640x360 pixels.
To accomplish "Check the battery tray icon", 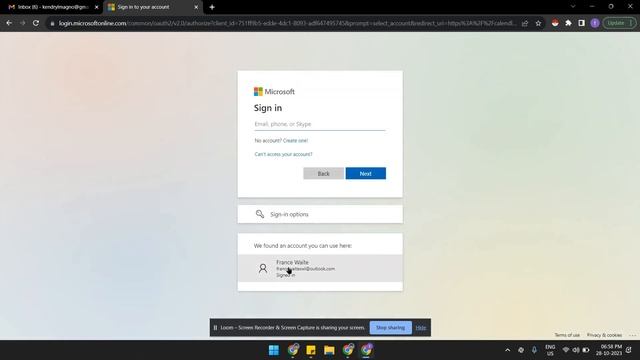I will (x=586, y=350).
